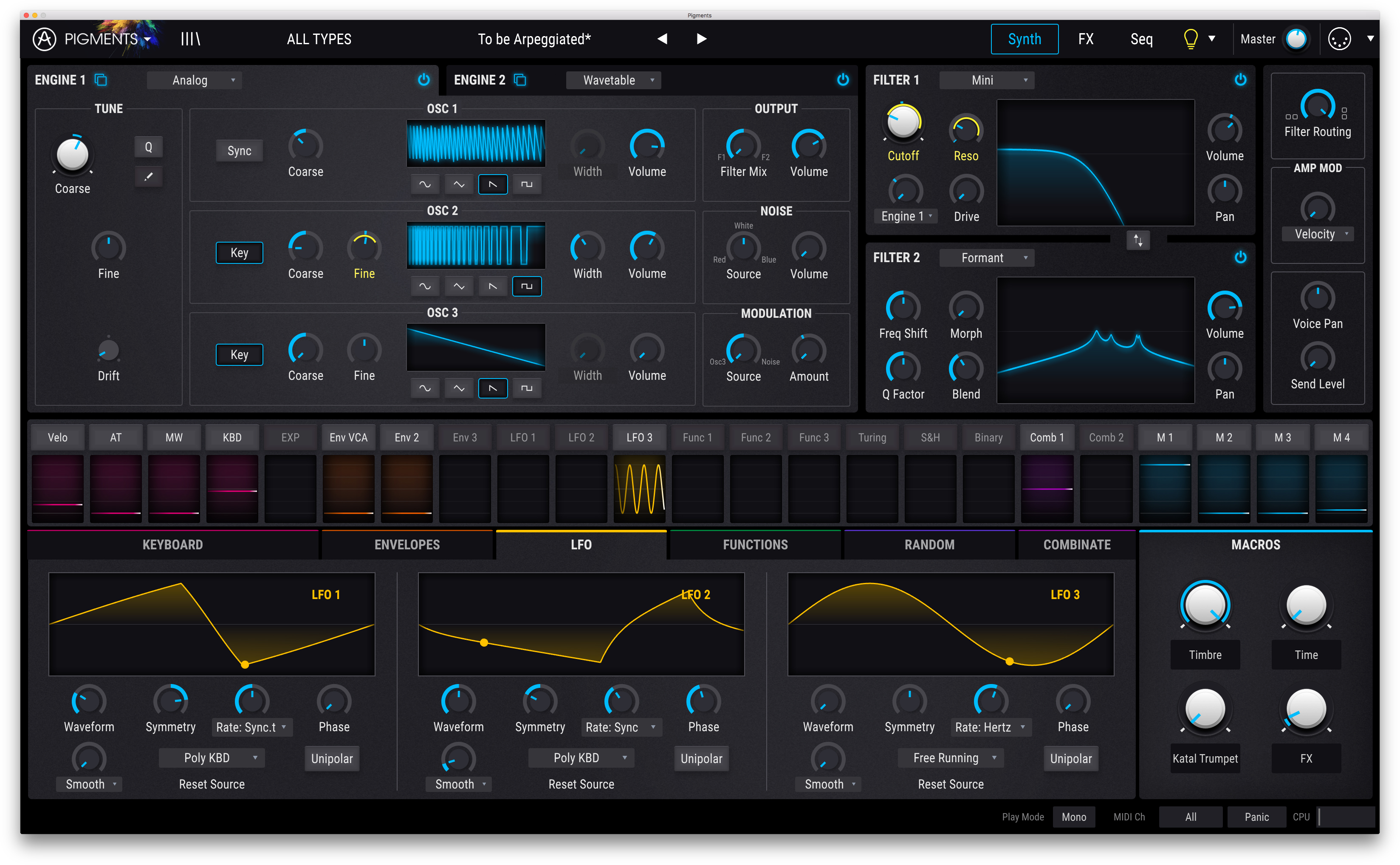Image resolution: width=1400 pixels, height=865 pixels.
Task: Open the Engine 1 Analog type dropdown
Action: pyautogui.click(x=195, y=80)
